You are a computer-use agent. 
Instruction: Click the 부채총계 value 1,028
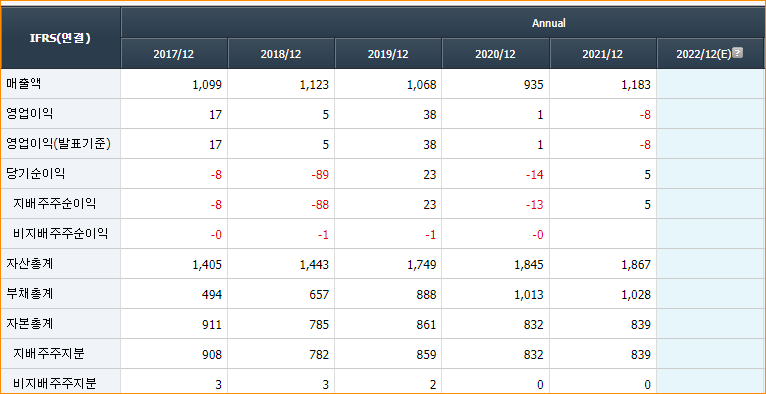pyautogui.click(x=637, y=295)
